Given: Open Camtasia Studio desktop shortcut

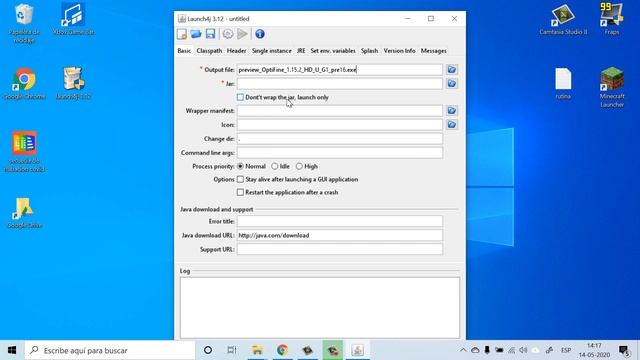Looking at the screenshot, I should click(563, 19).
